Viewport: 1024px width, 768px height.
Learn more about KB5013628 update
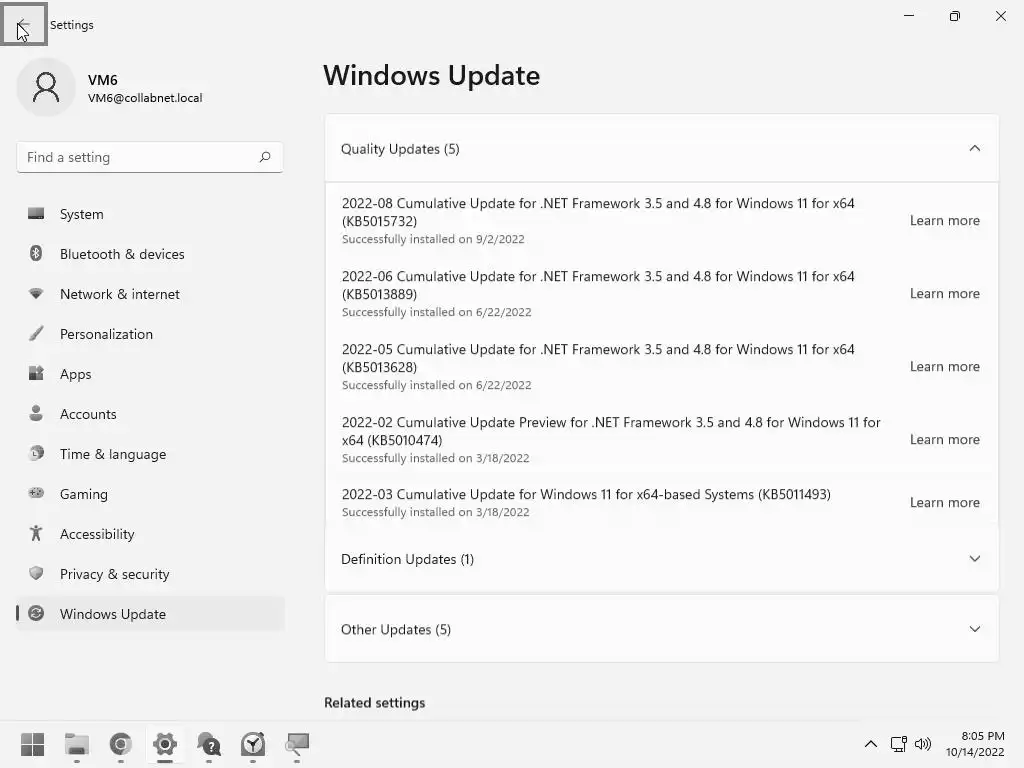pos(944,367)
